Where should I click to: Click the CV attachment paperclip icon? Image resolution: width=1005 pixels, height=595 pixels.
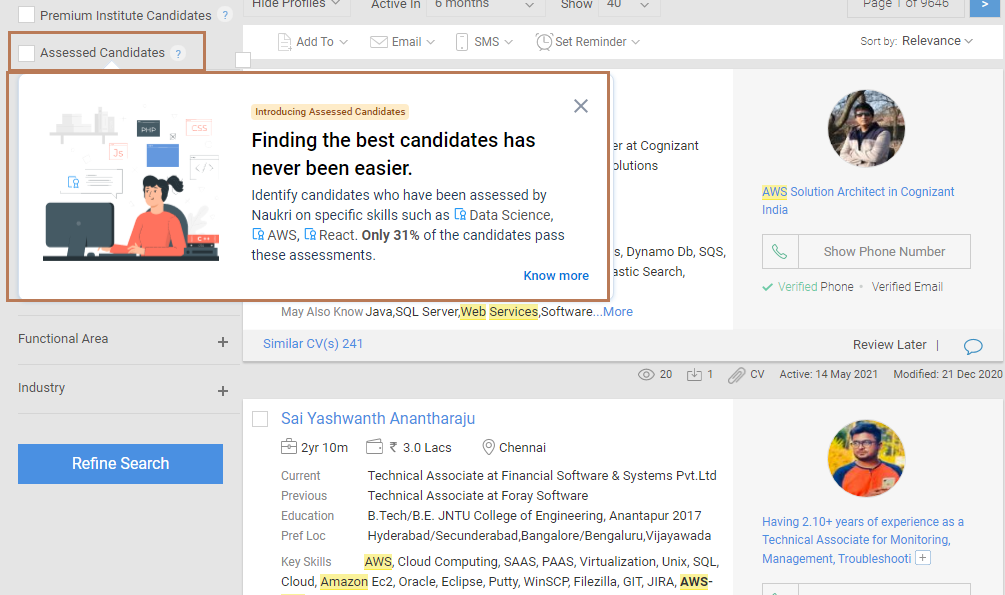point(736,375)
